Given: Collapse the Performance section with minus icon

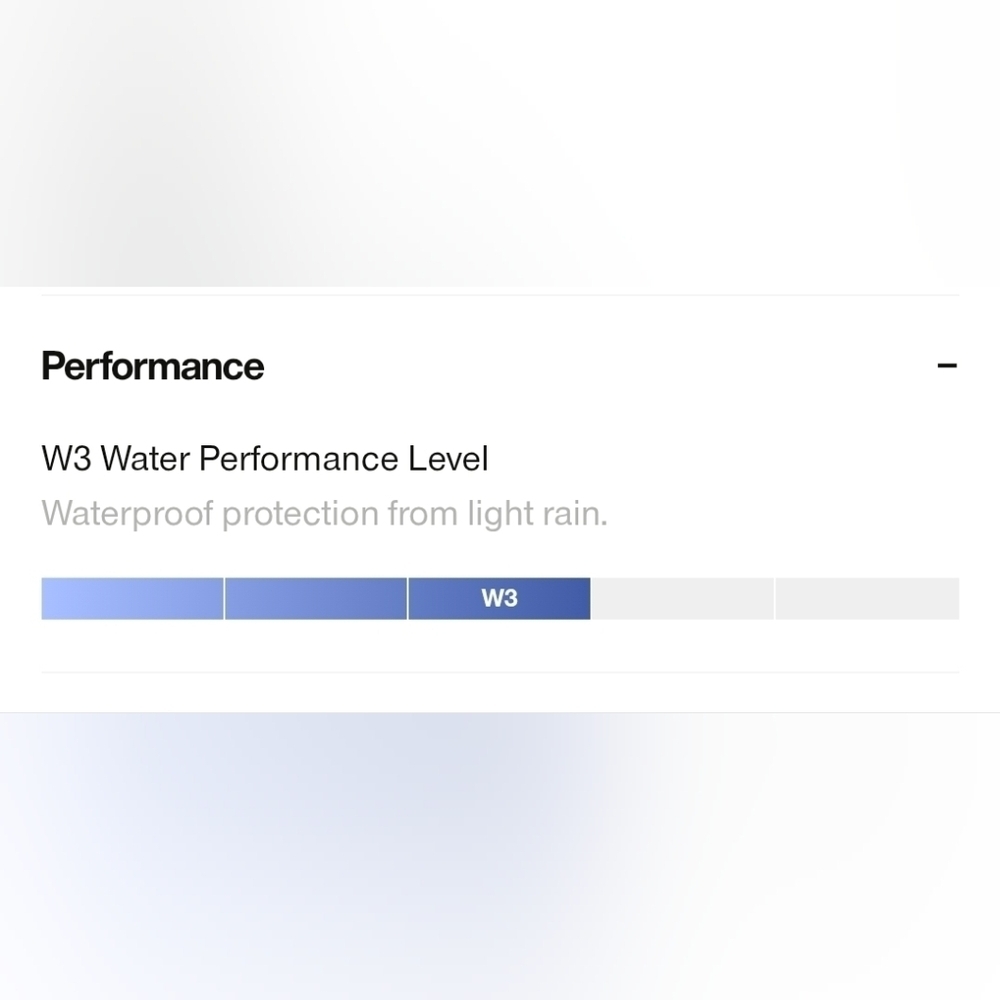Looking at the screenshot, I should click(x=946, y=365).
